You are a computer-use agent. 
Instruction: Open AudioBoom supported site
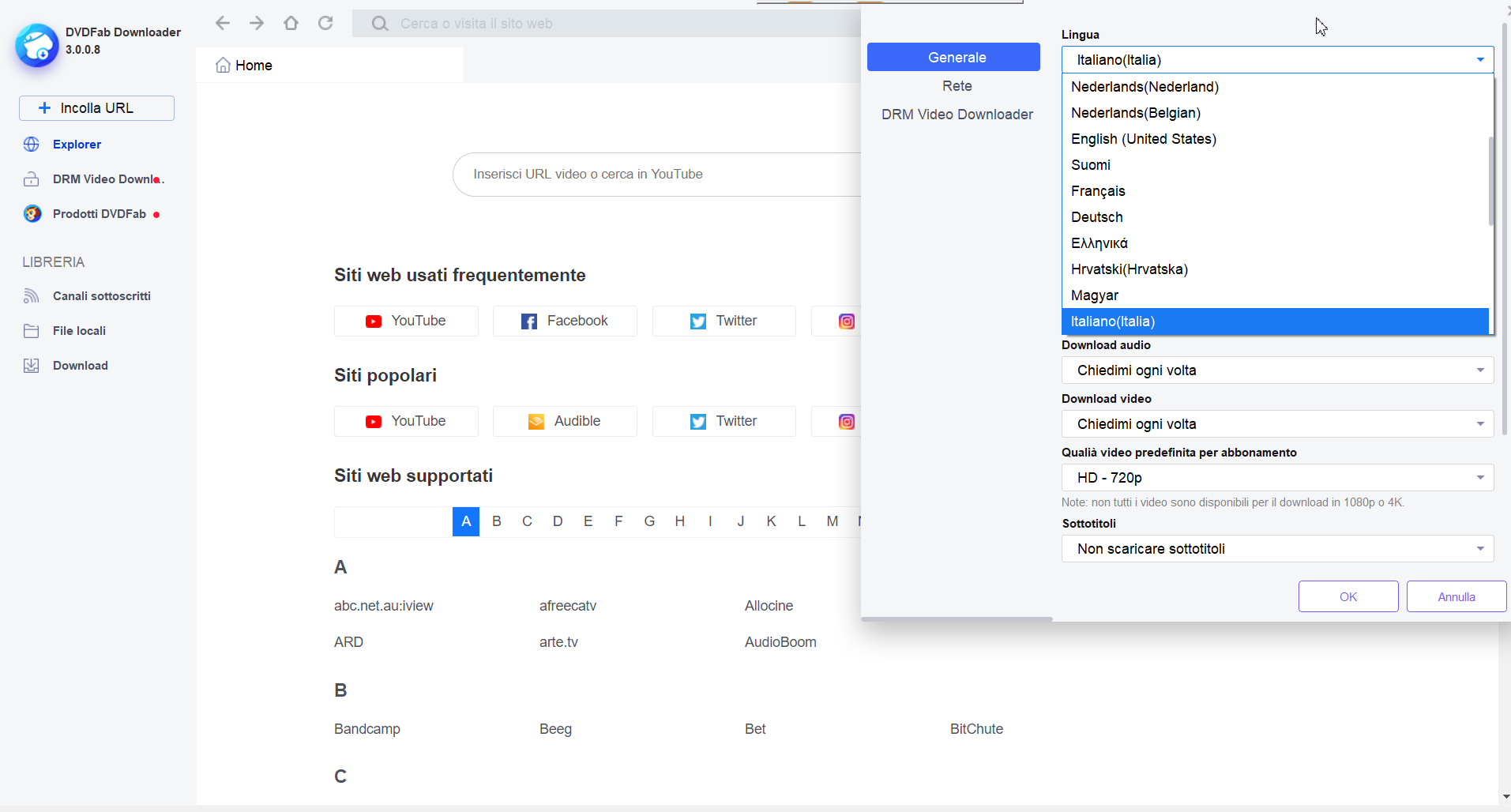[x=780, y=642]
